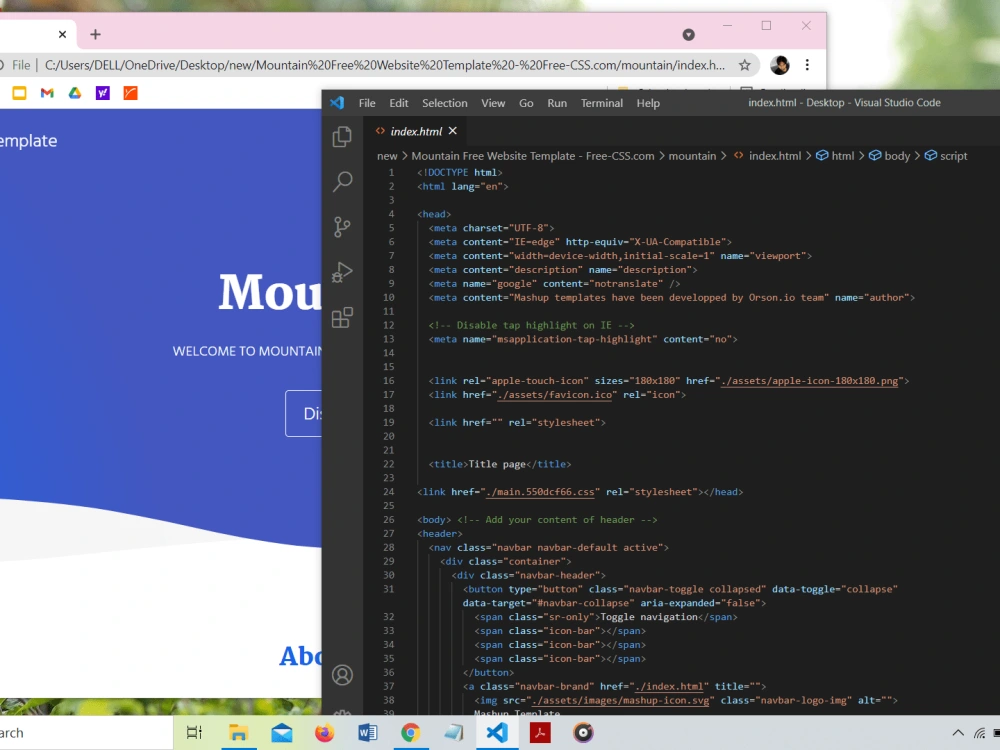Open the Help menu in VS Code
The height and width of the screenshot is (750, 1000).
pyautogui.click(x=648, y=103)
